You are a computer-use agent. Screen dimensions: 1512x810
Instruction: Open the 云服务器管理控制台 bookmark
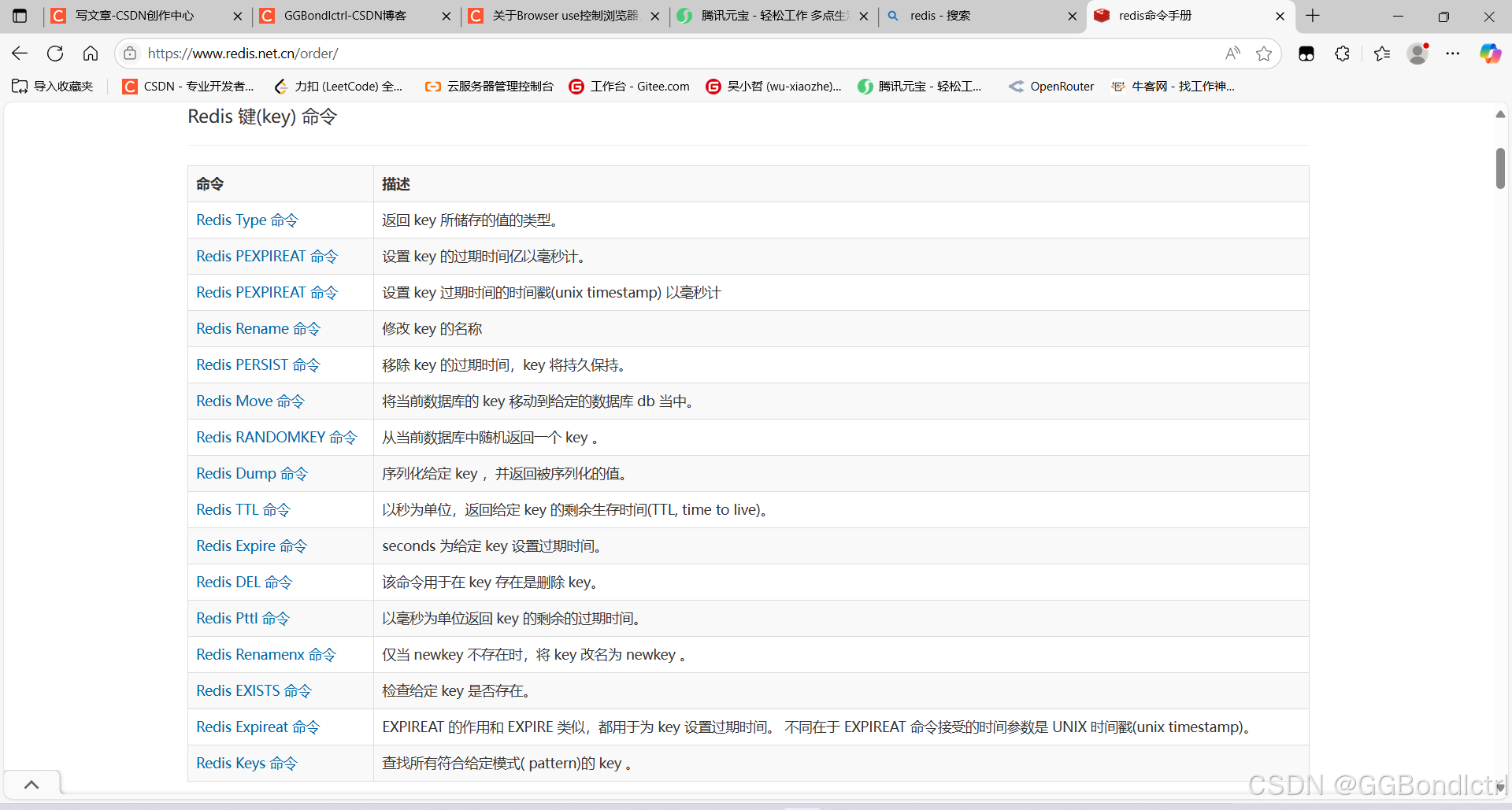(x=489, y=87)
